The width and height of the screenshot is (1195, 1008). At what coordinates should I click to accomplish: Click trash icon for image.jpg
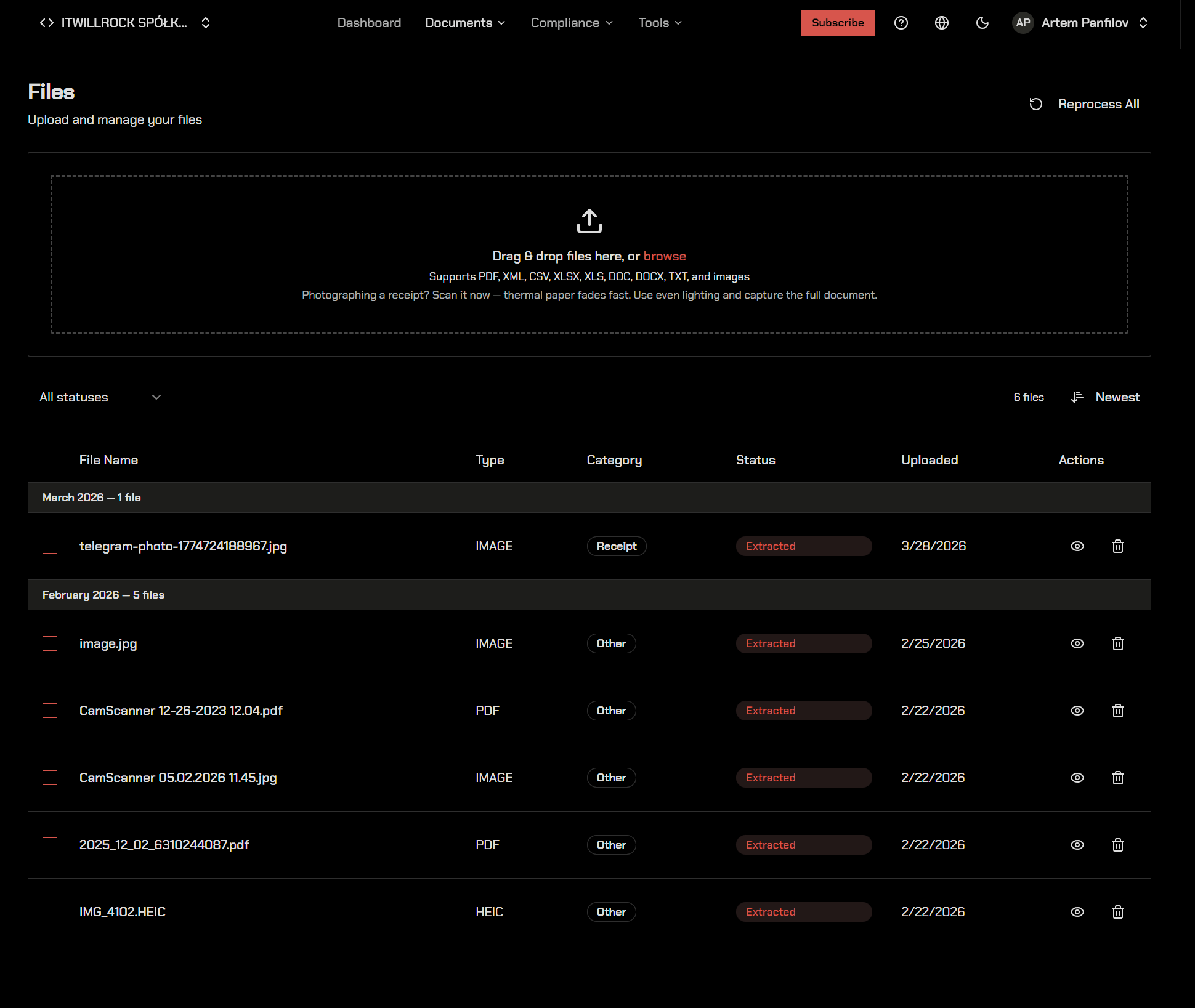click(1117, 643)
